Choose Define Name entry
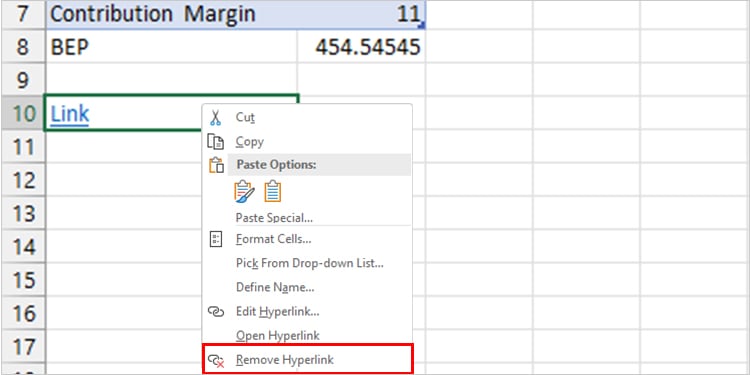Screen dimensions: 750x375 (x=307, y=287)
